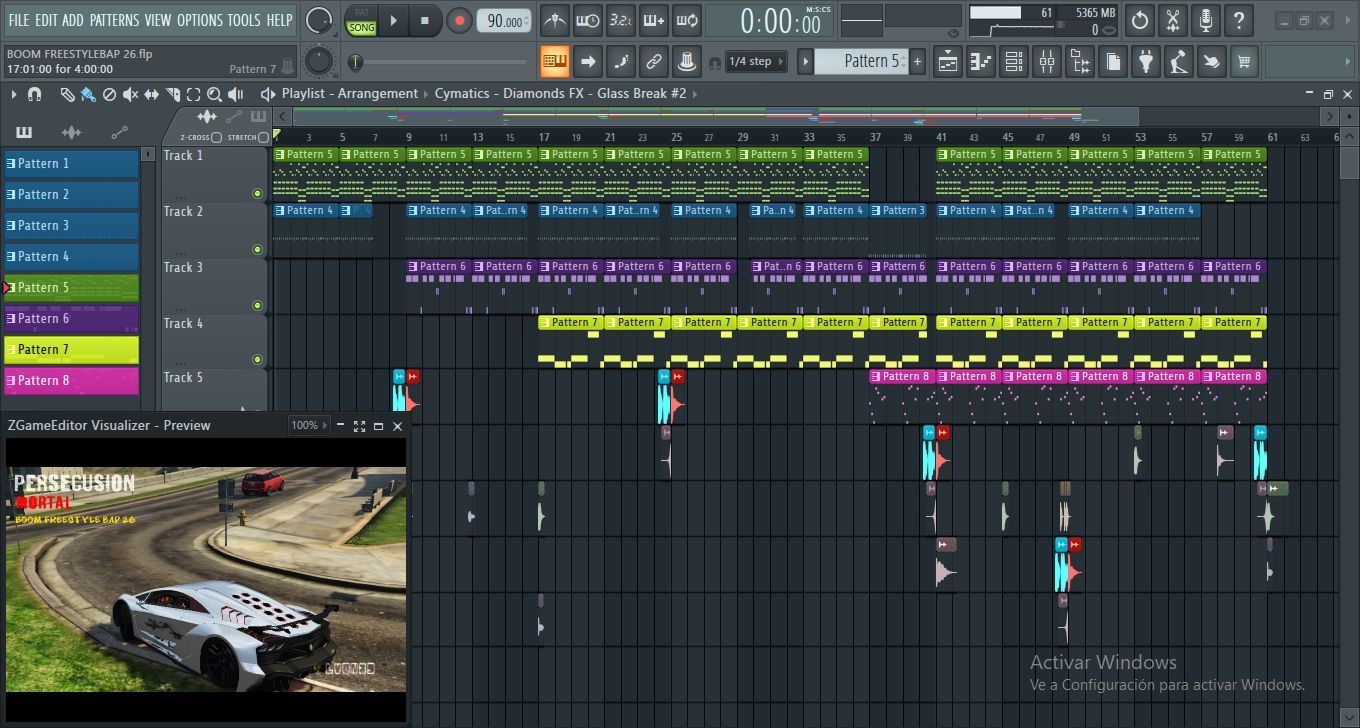Select the Paint brush tool in playlist
The height and width of the screenshot is (728, 1360).
coord(88,94)
